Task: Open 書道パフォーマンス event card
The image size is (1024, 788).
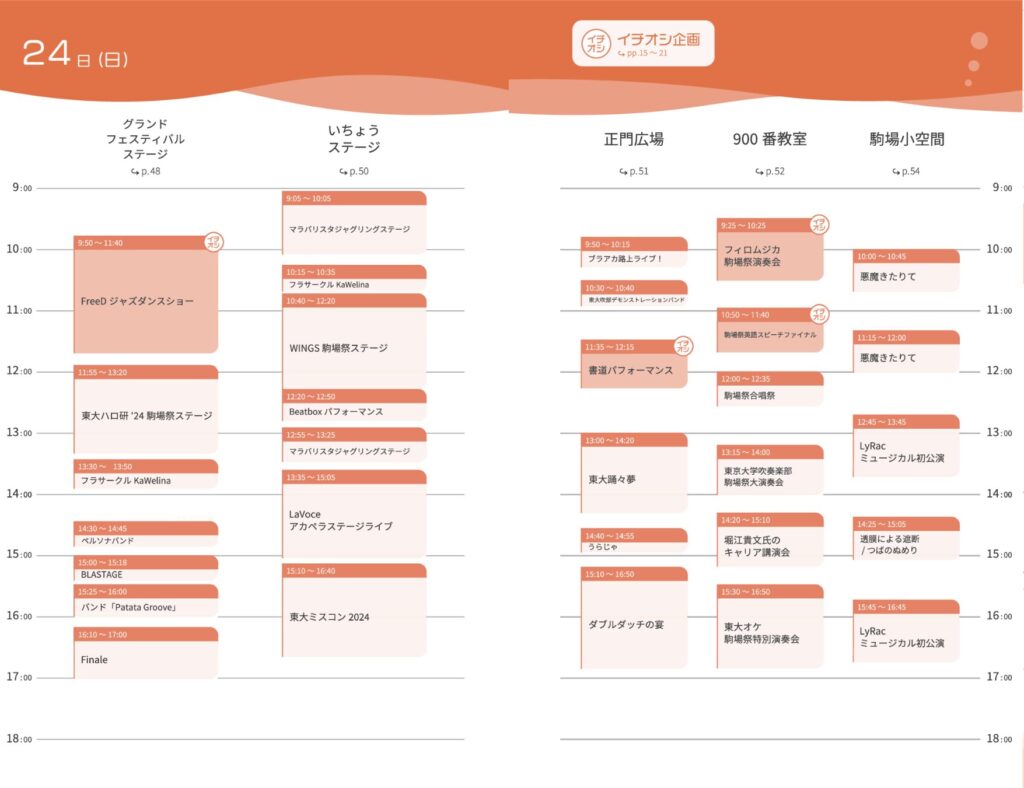Action: [x=633, y=364]
